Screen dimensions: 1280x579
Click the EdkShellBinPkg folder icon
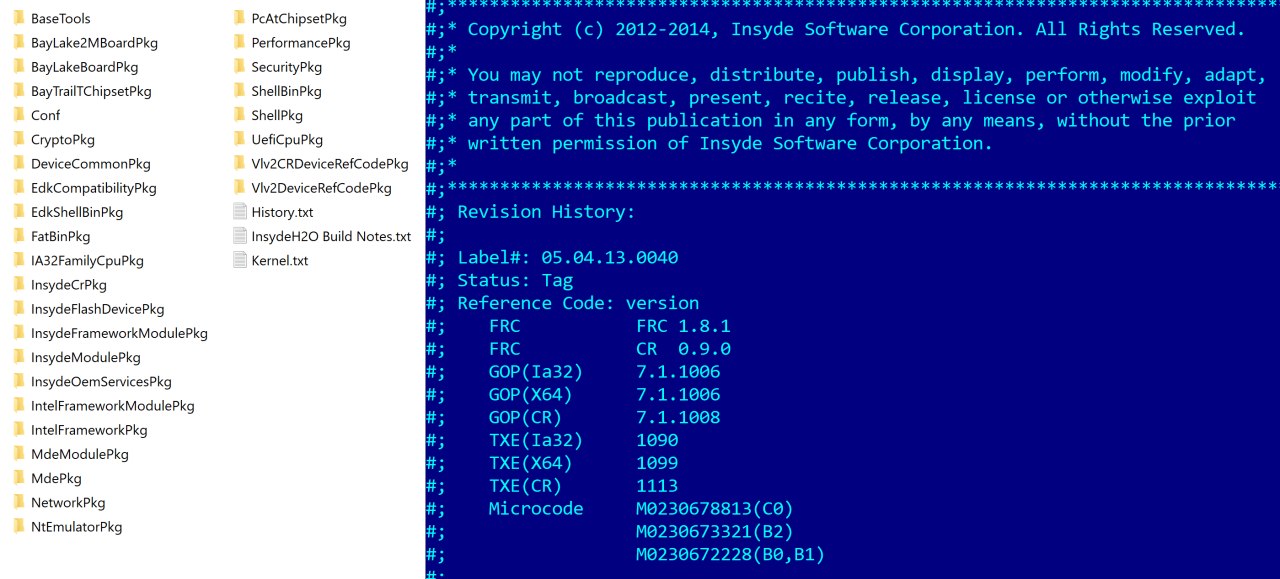click(18, 212)
